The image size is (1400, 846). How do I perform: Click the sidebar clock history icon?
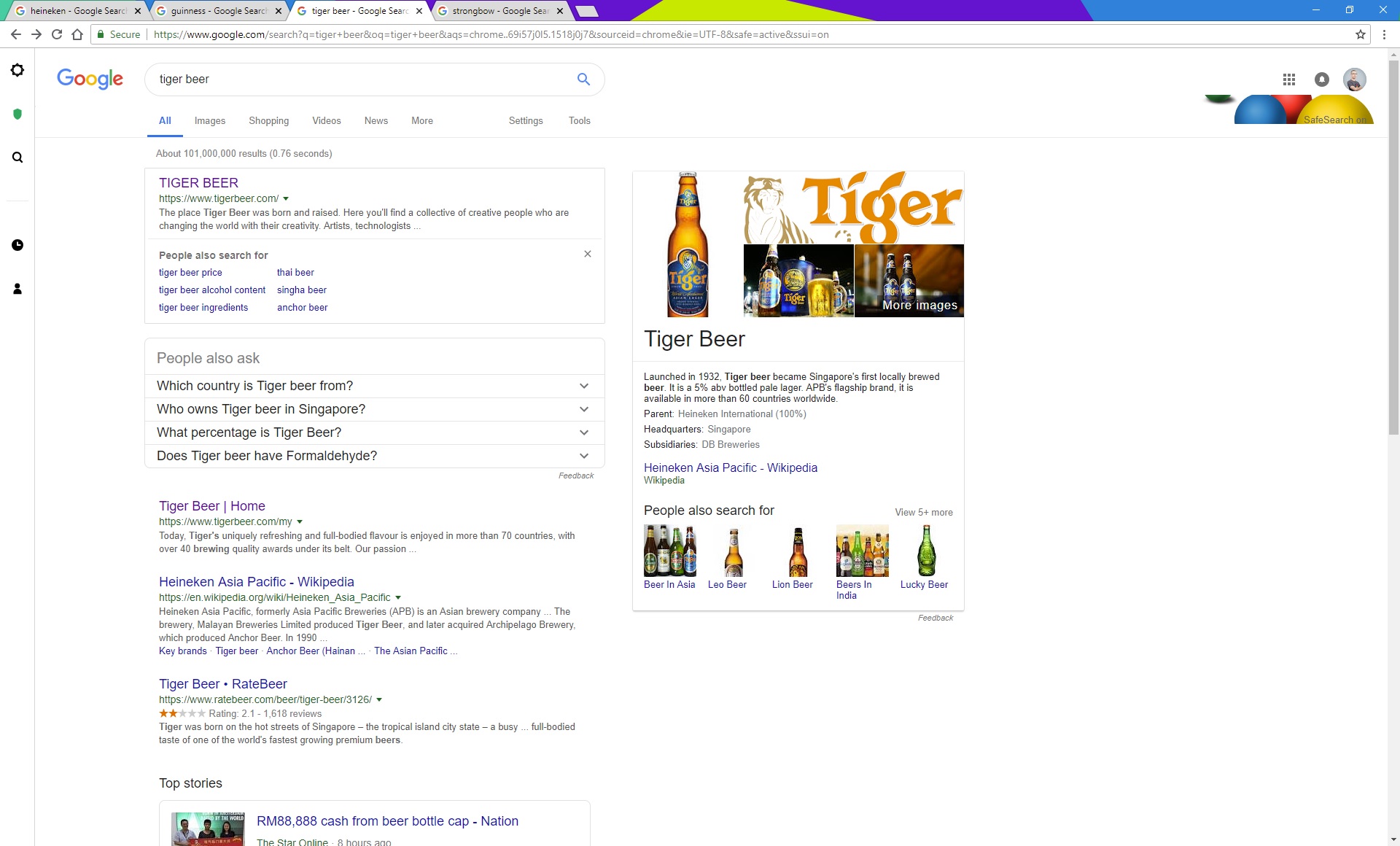click(x=17, y=245)
